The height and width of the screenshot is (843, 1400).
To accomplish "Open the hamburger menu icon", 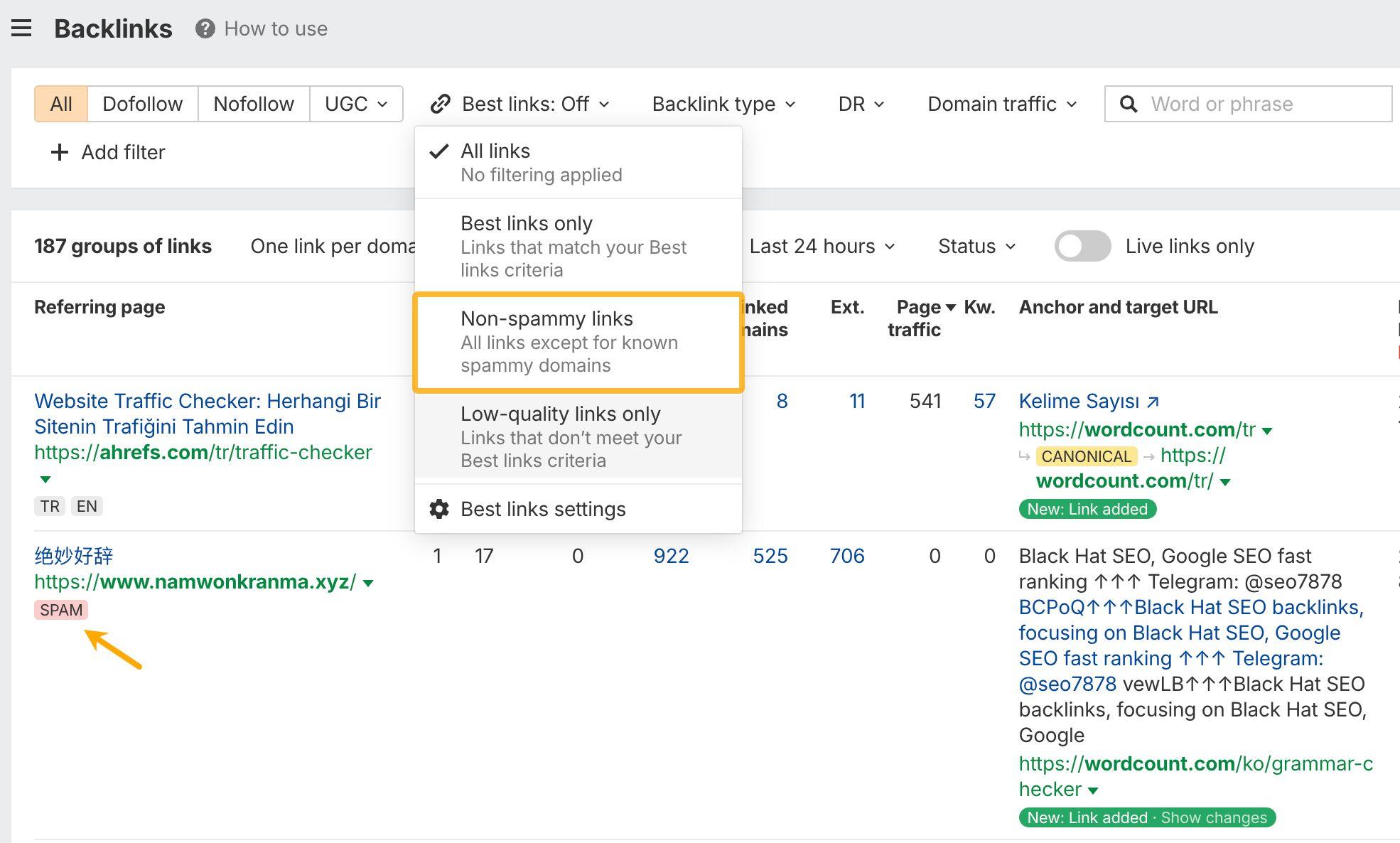I will (x=21, y=28).
